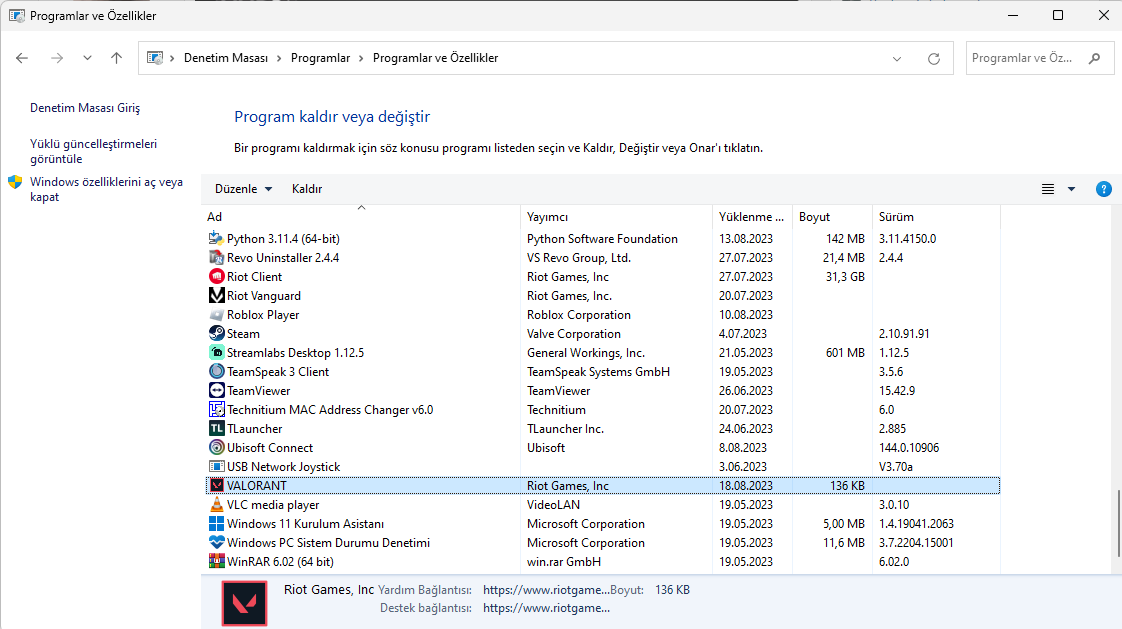
Task: Open the help question mark icon
Action: pos(1103,189)
